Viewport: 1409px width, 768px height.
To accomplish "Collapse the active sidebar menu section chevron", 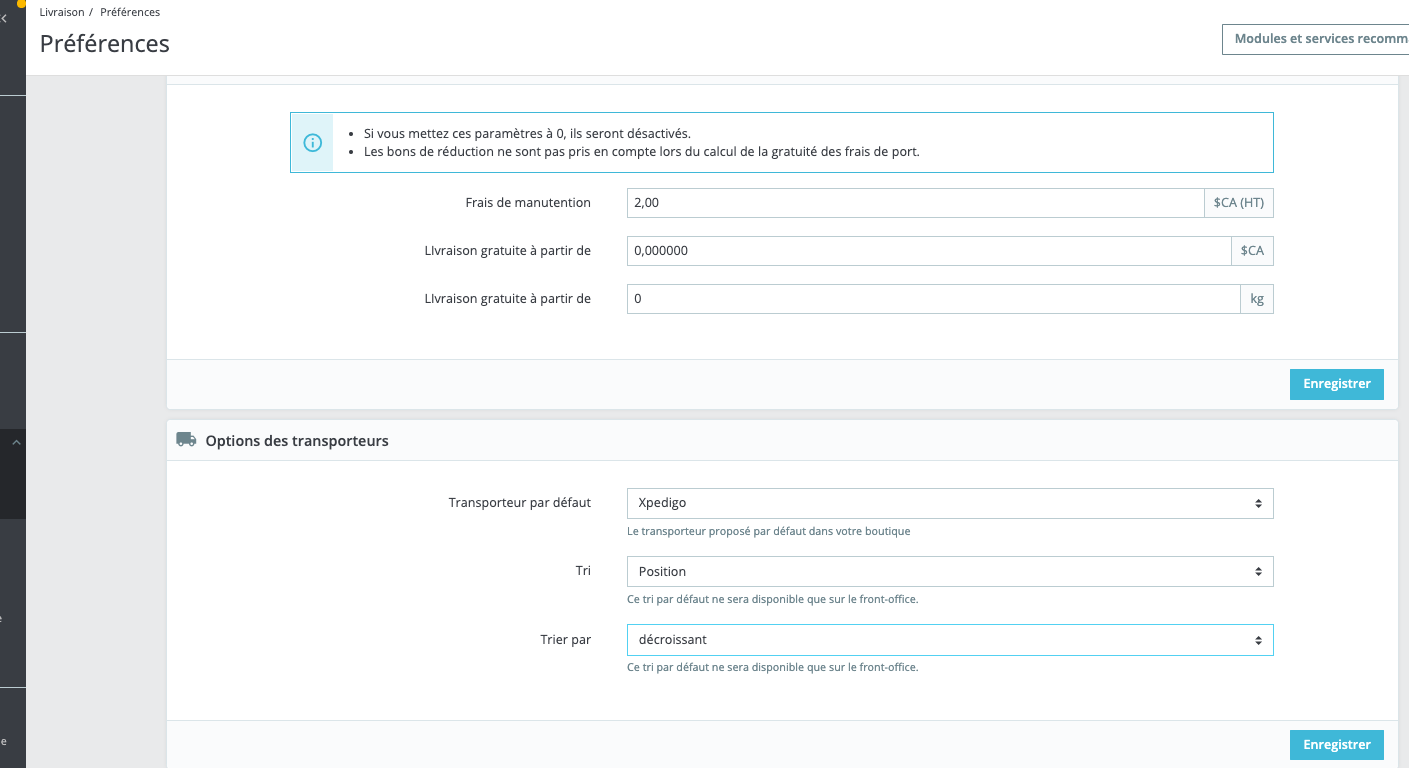I will pos(16,442).
